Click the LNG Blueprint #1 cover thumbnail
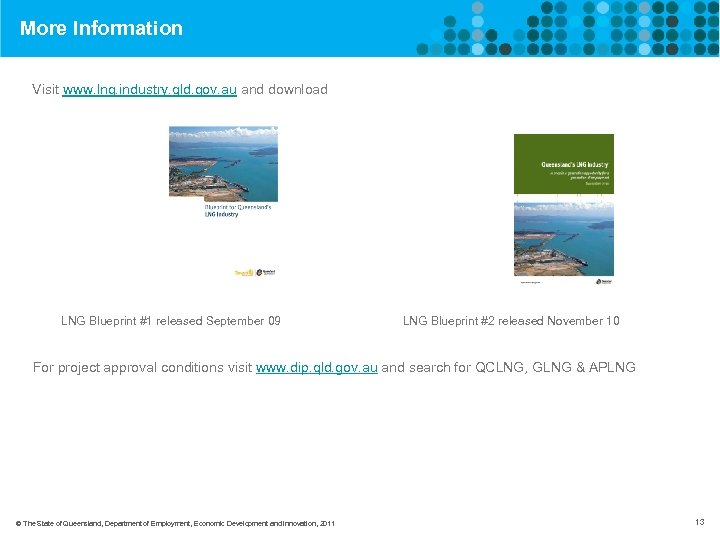 223,202
